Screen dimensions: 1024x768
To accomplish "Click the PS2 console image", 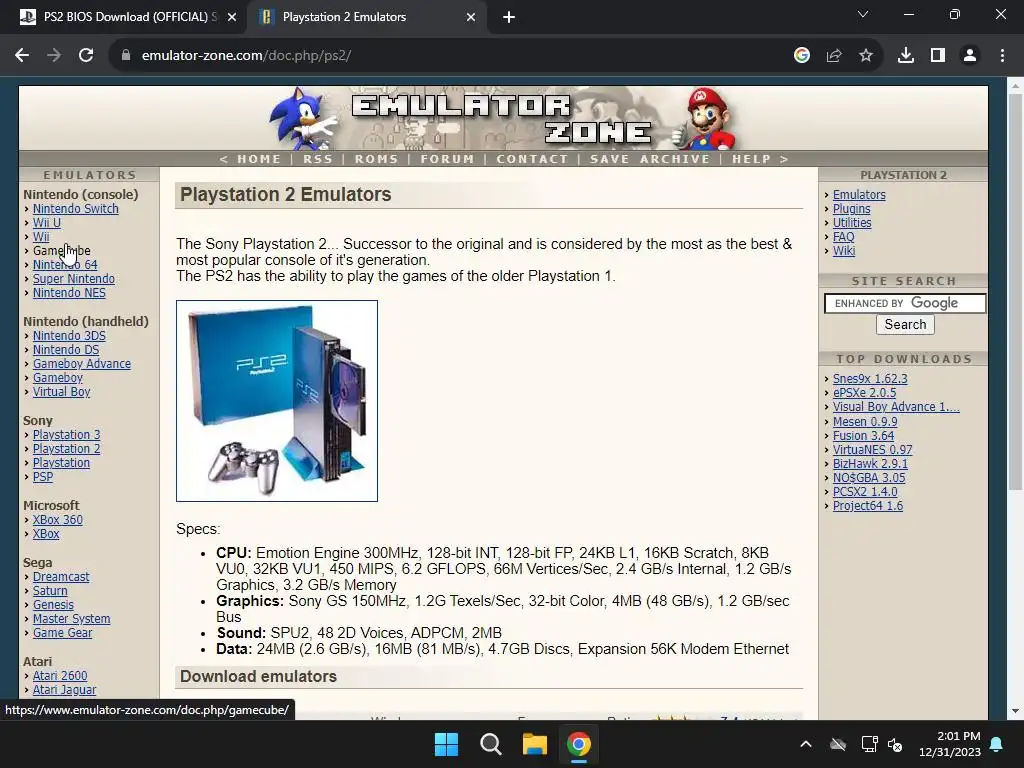I will (277, 401).
